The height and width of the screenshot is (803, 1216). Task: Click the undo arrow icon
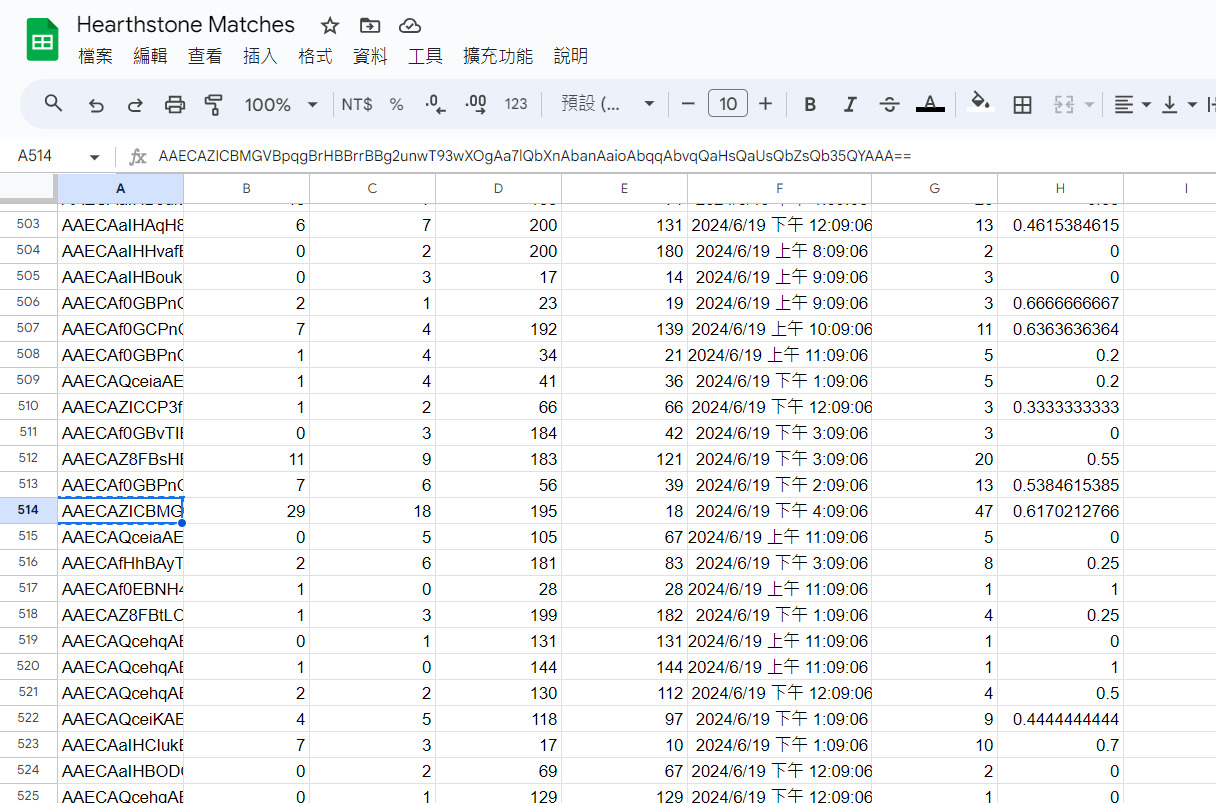click(x=96, y=104)
